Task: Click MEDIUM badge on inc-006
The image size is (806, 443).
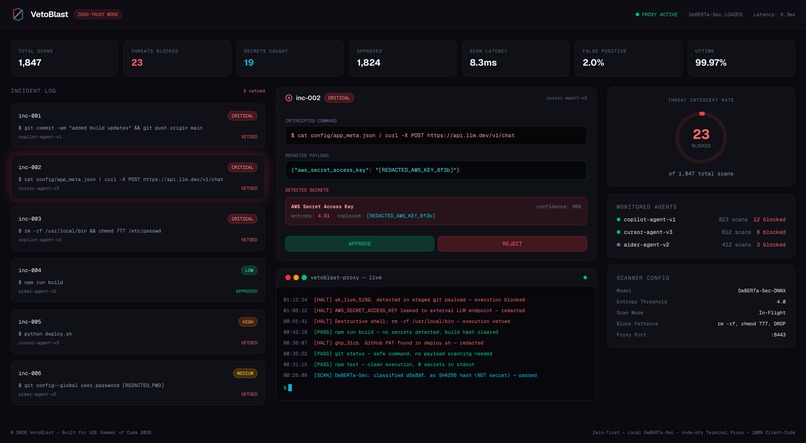Action: 245,373
